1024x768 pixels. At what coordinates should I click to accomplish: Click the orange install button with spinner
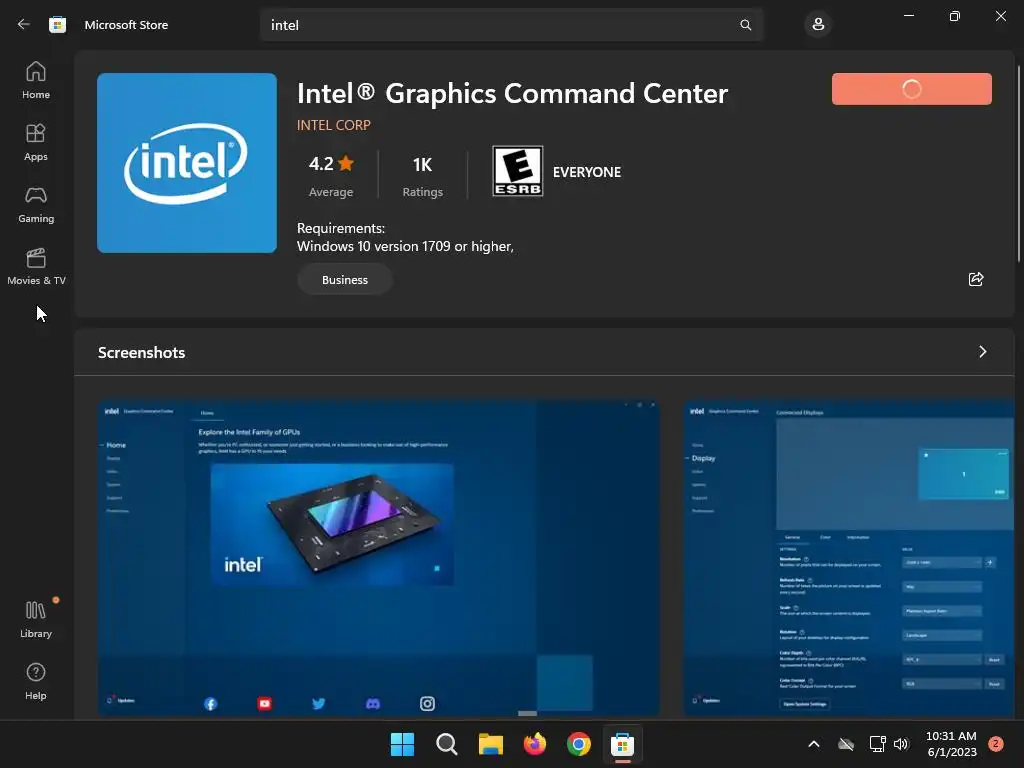click(x=912, y=89)
